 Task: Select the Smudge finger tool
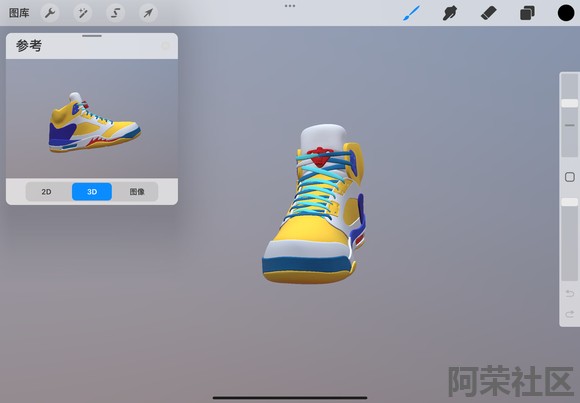(x=450, y=14)
